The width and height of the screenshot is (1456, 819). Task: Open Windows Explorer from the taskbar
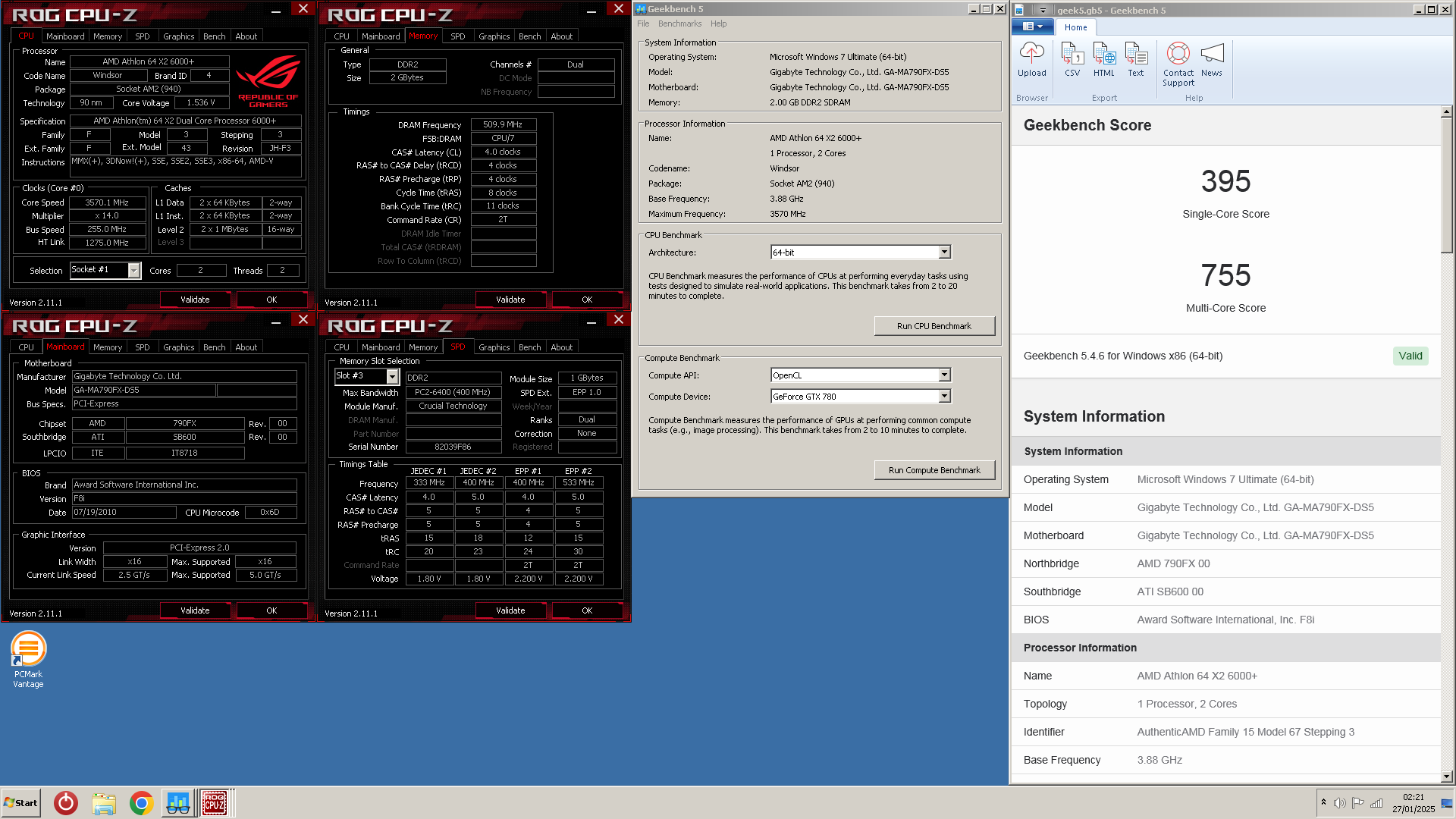coord(104,803)
